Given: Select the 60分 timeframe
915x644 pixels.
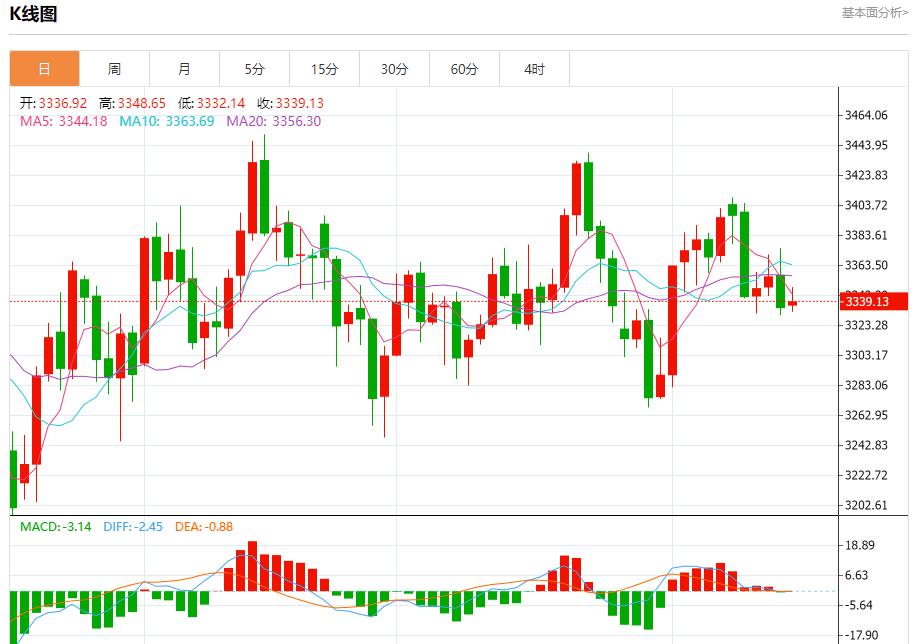Looking at the screenshot, I should (x=464, y=68).
